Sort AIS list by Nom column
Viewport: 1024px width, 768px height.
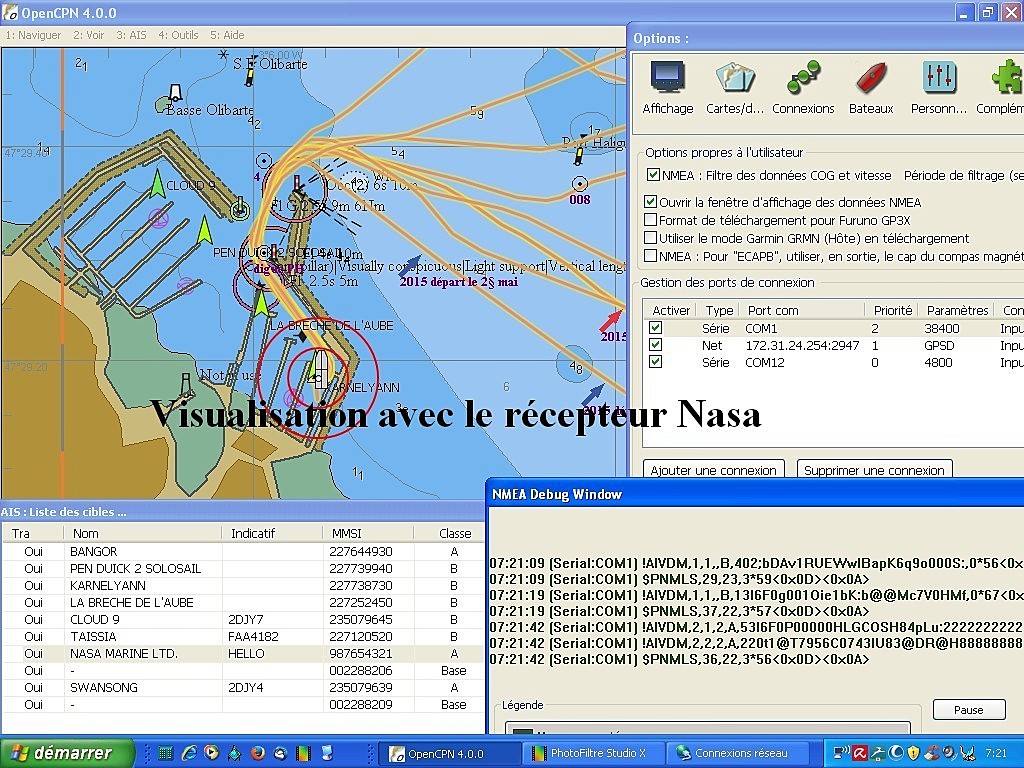142,534
